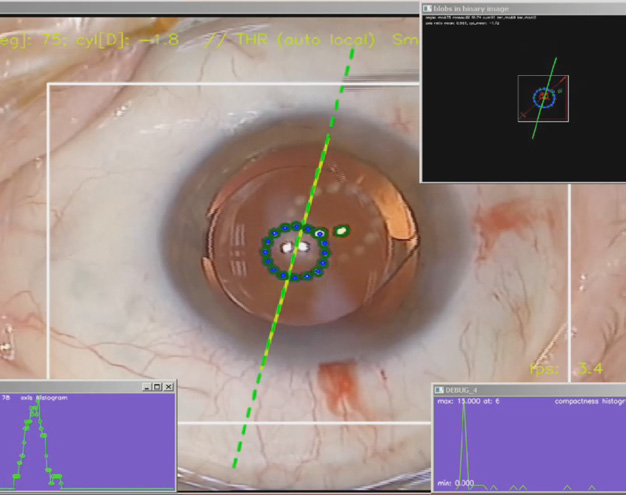
Task: Click the blobs in binary image window icon
Action: [428, 9]
